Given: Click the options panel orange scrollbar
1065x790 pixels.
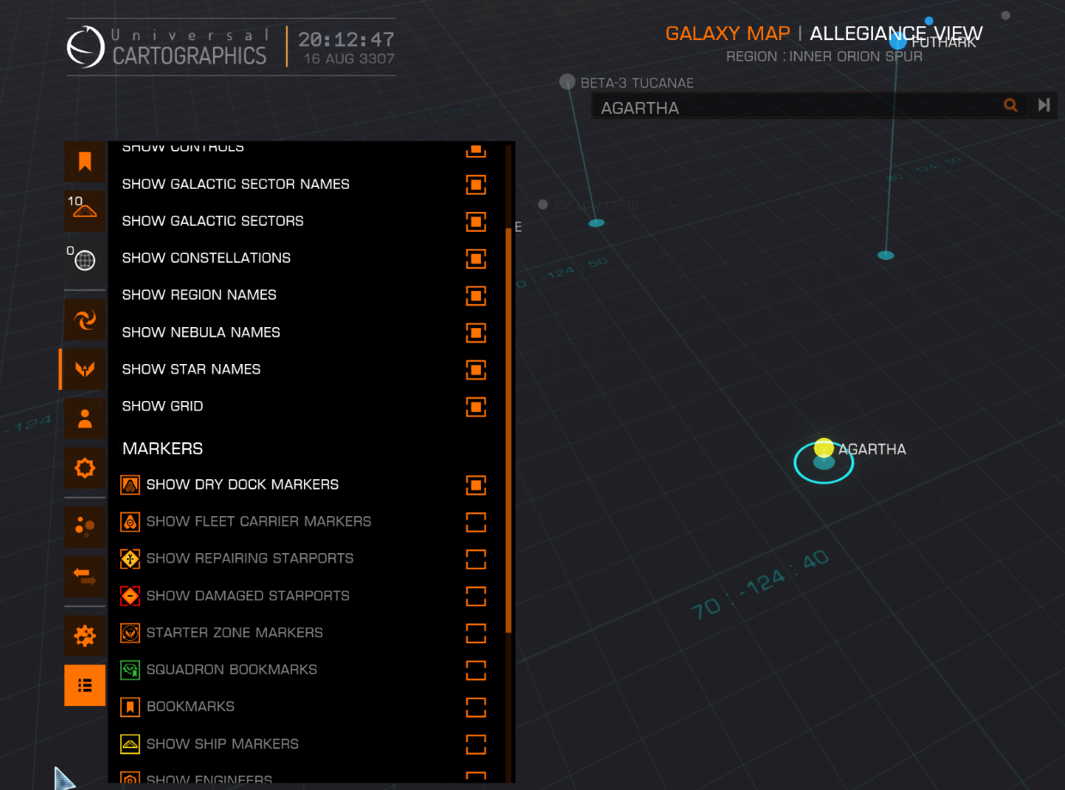Looking at the screenshot, I should (508, 429).
